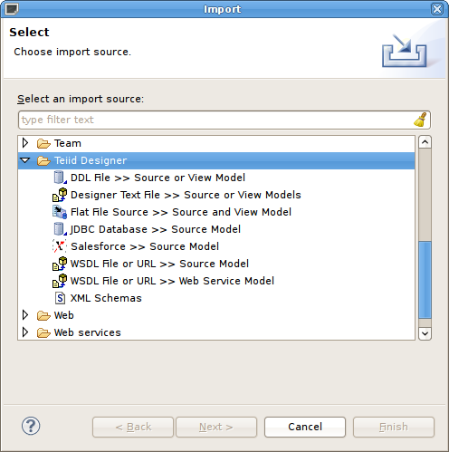Focus the type filter text field
The width and height of the screenshot is (449, 452).
[217, 120]
